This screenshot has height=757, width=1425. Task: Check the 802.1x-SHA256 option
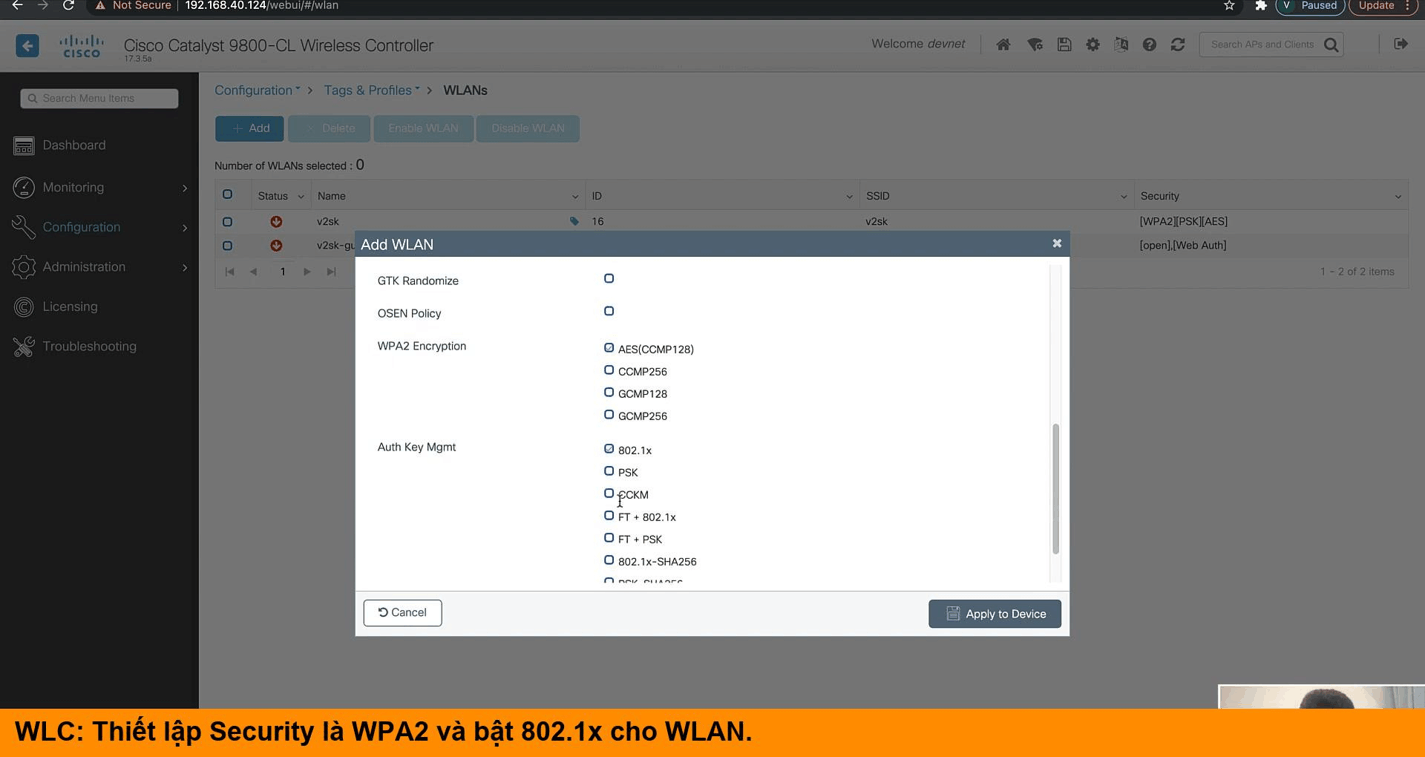tap(609, 560)
